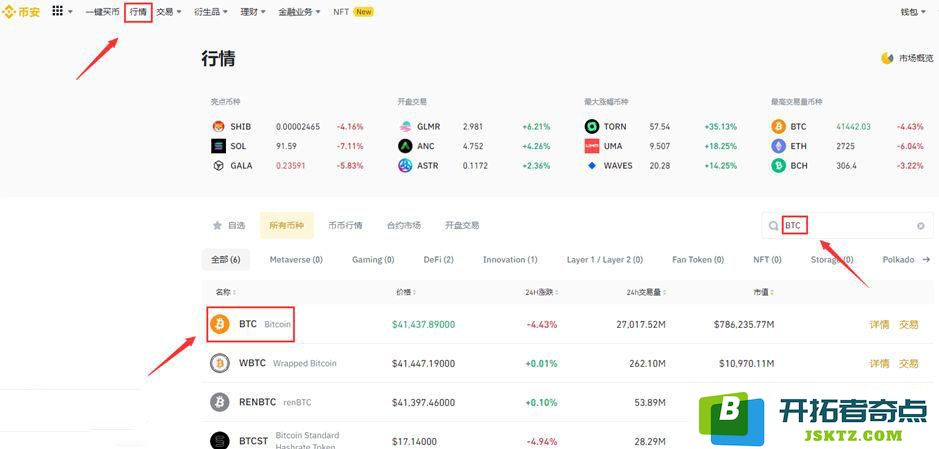
Task: Click the WBTC row coin icon
Action: pyautogui.click(x=220, y=363)
